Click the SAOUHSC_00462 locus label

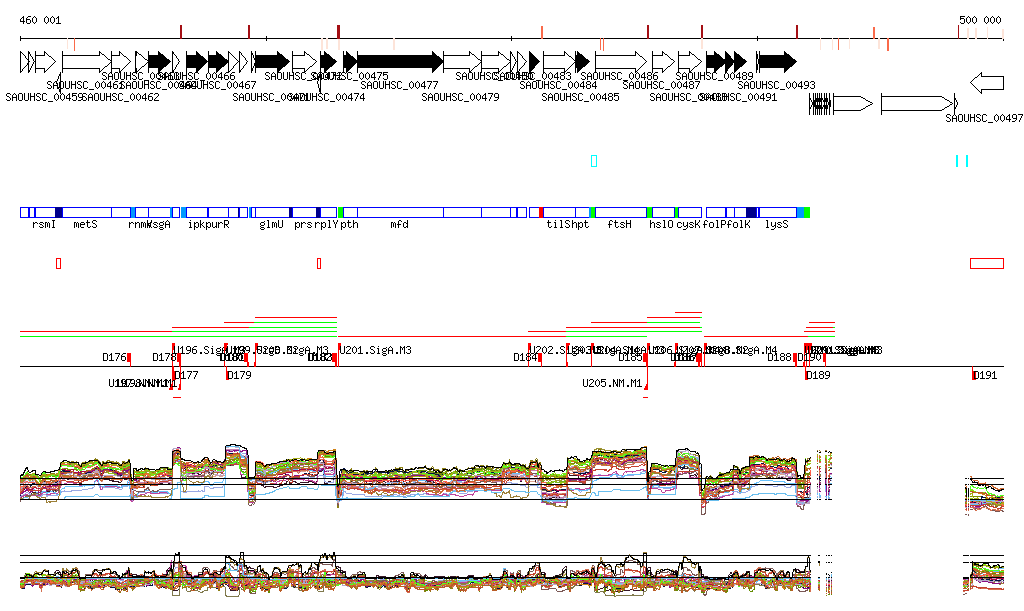(120, 97)
